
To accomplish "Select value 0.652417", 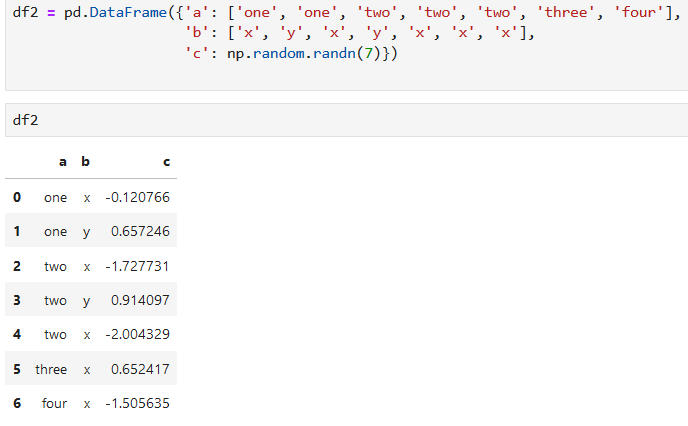I will point(140,369).
